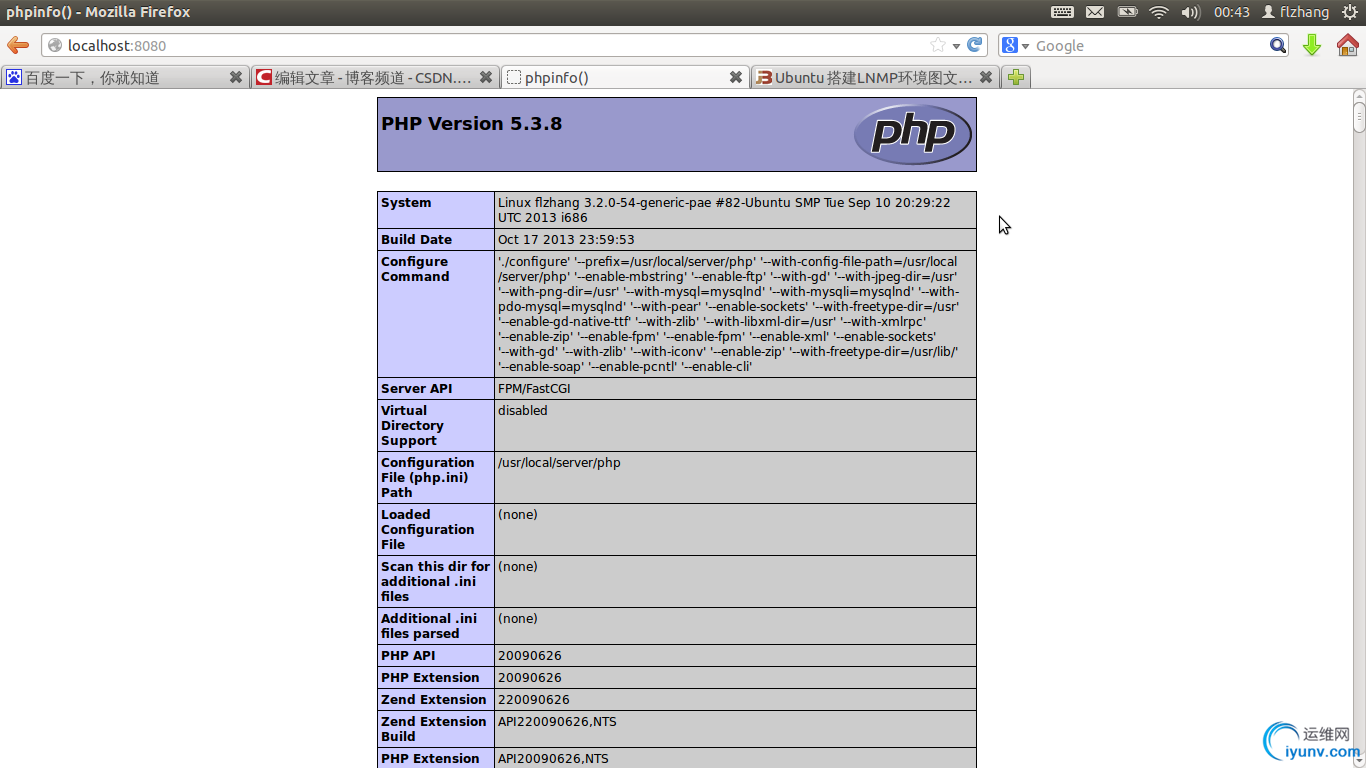Viewport: 1366px width, 768px height.
Task: Click the "System" row label
Action: 406,203
